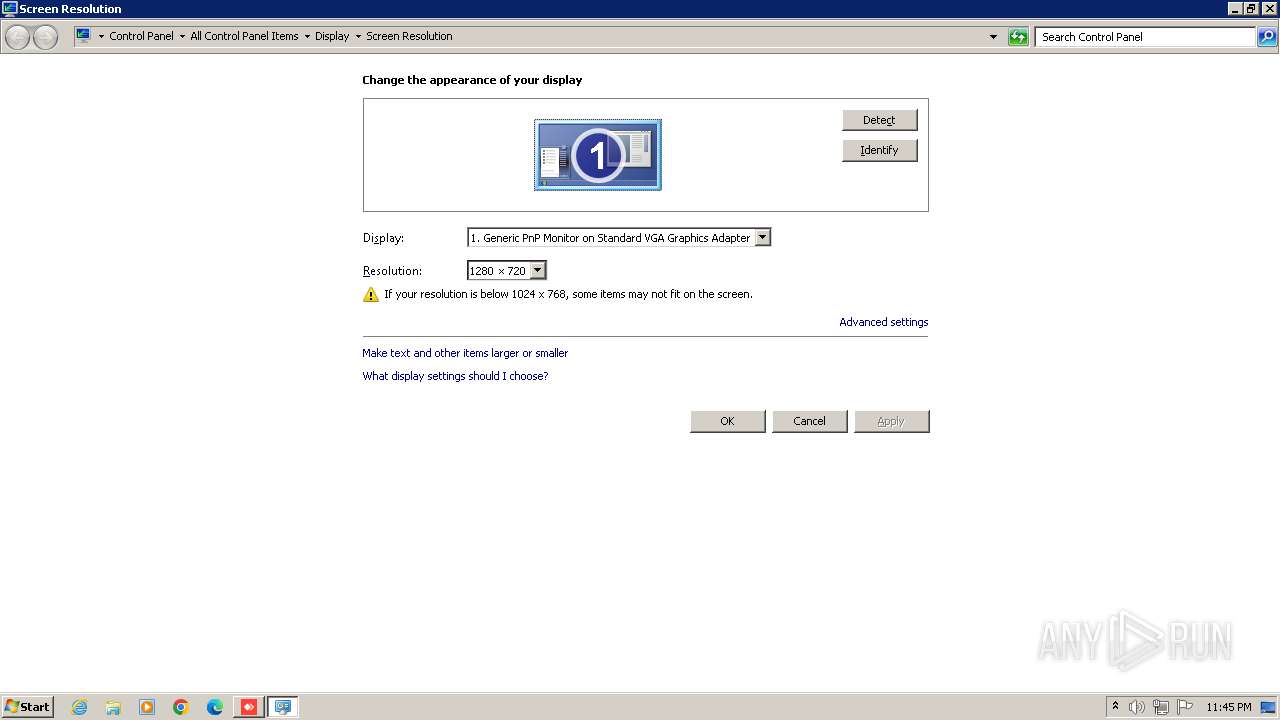Viewport: 1280px width, 720px height.
Task: Expand the arrow after Display breadcrumb
Action: (x=358, y=36)
